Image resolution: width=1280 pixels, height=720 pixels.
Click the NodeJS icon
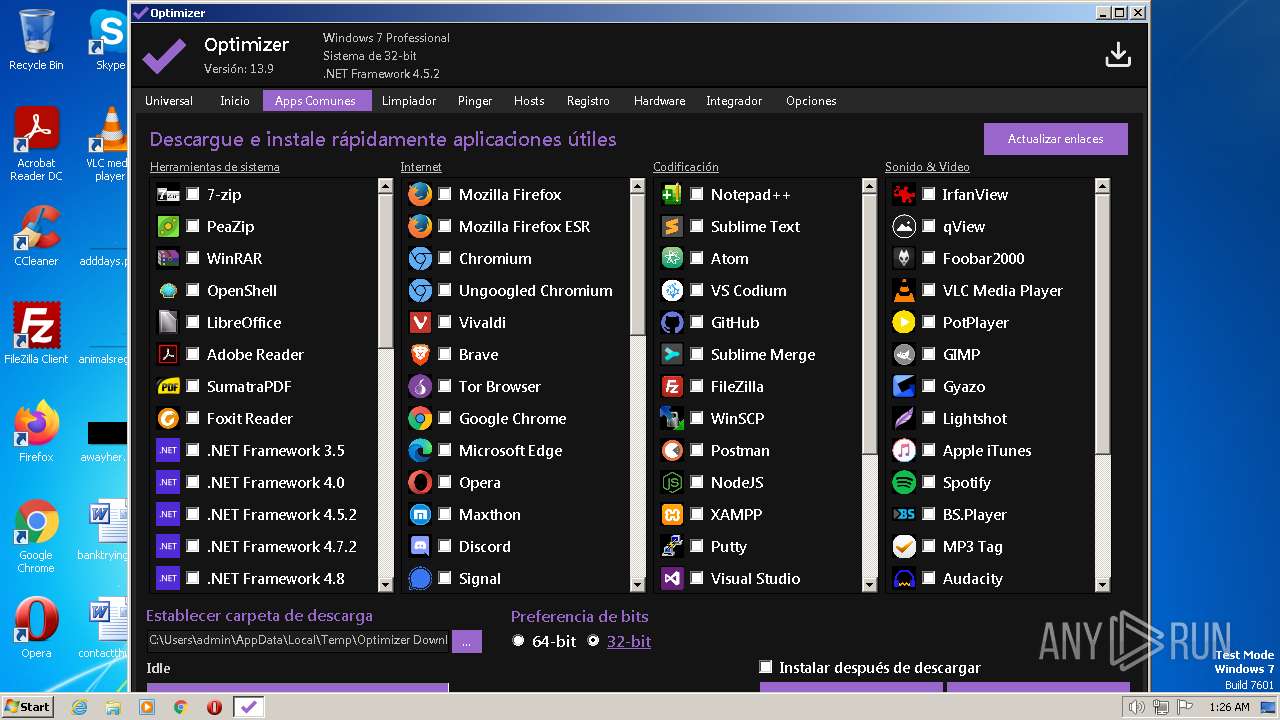coord(672,483)
